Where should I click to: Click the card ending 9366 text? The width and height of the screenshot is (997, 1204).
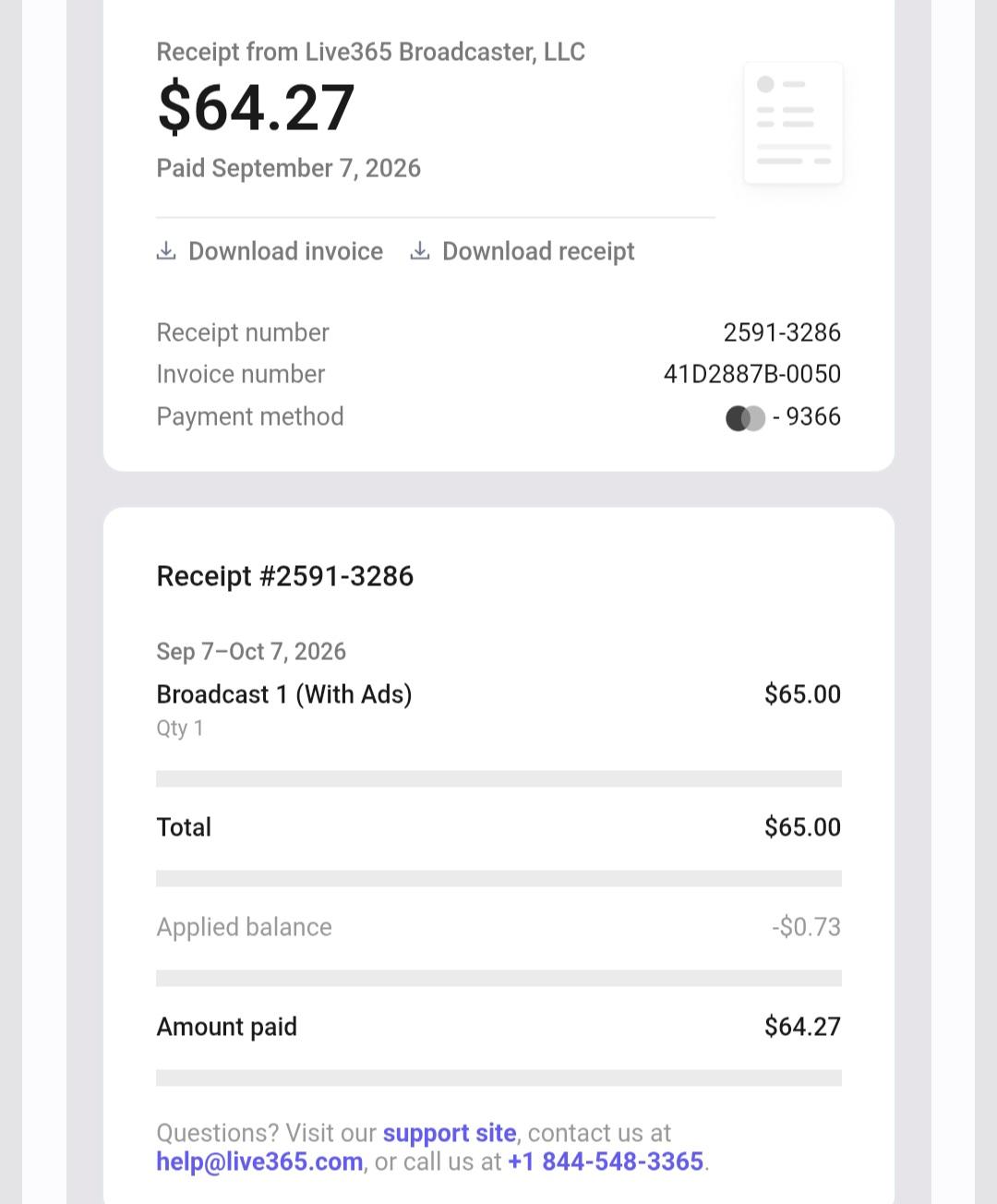(x=807, y=416)
